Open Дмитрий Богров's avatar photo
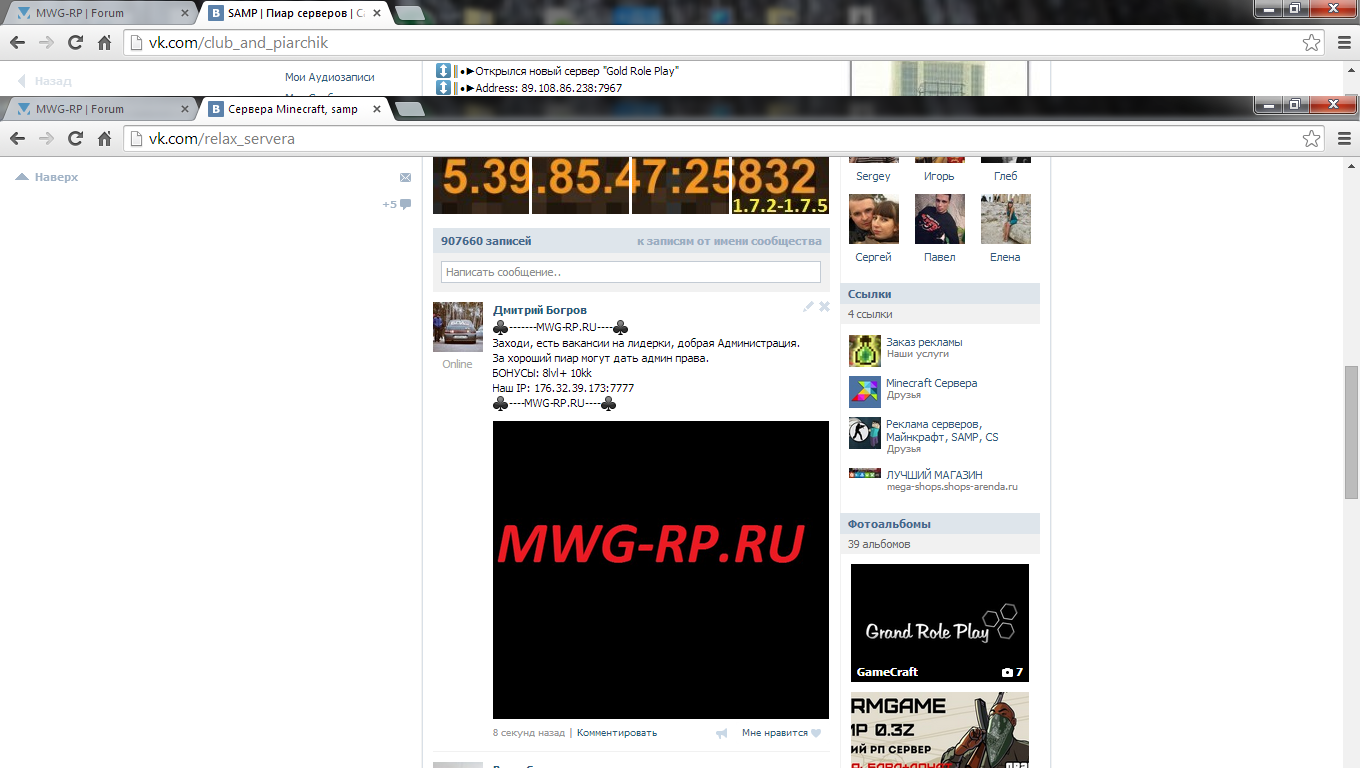 coord(458,327)
